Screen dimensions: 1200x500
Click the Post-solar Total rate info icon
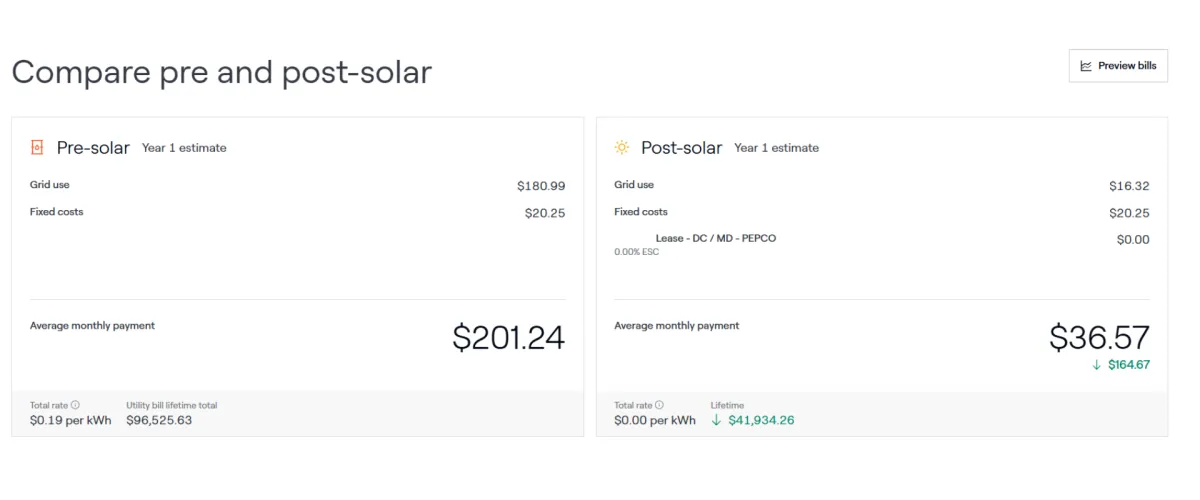point(659,406)
